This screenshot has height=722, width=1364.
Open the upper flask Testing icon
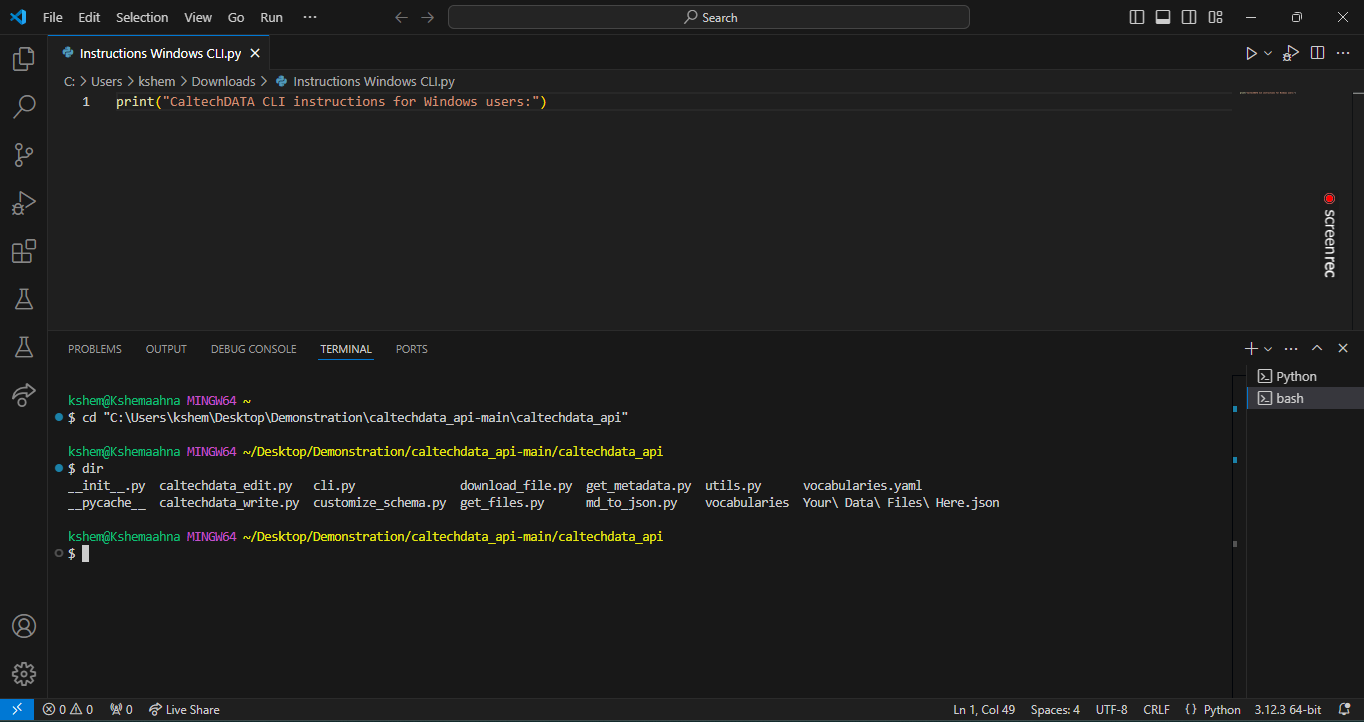tap(23, 298)
